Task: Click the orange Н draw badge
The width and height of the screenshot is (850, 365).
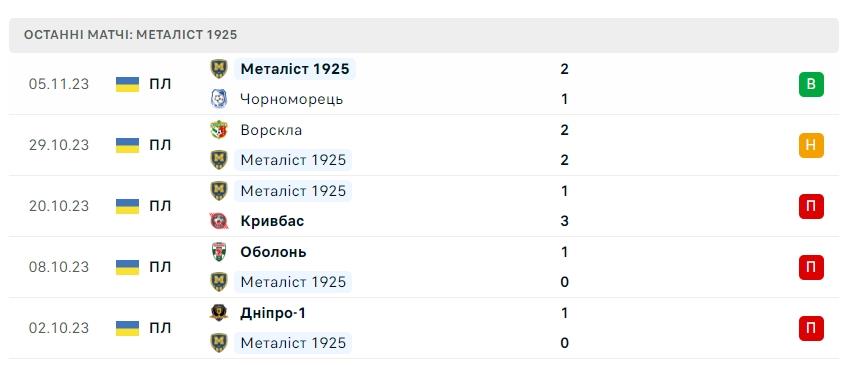Action: pos(811,145)
